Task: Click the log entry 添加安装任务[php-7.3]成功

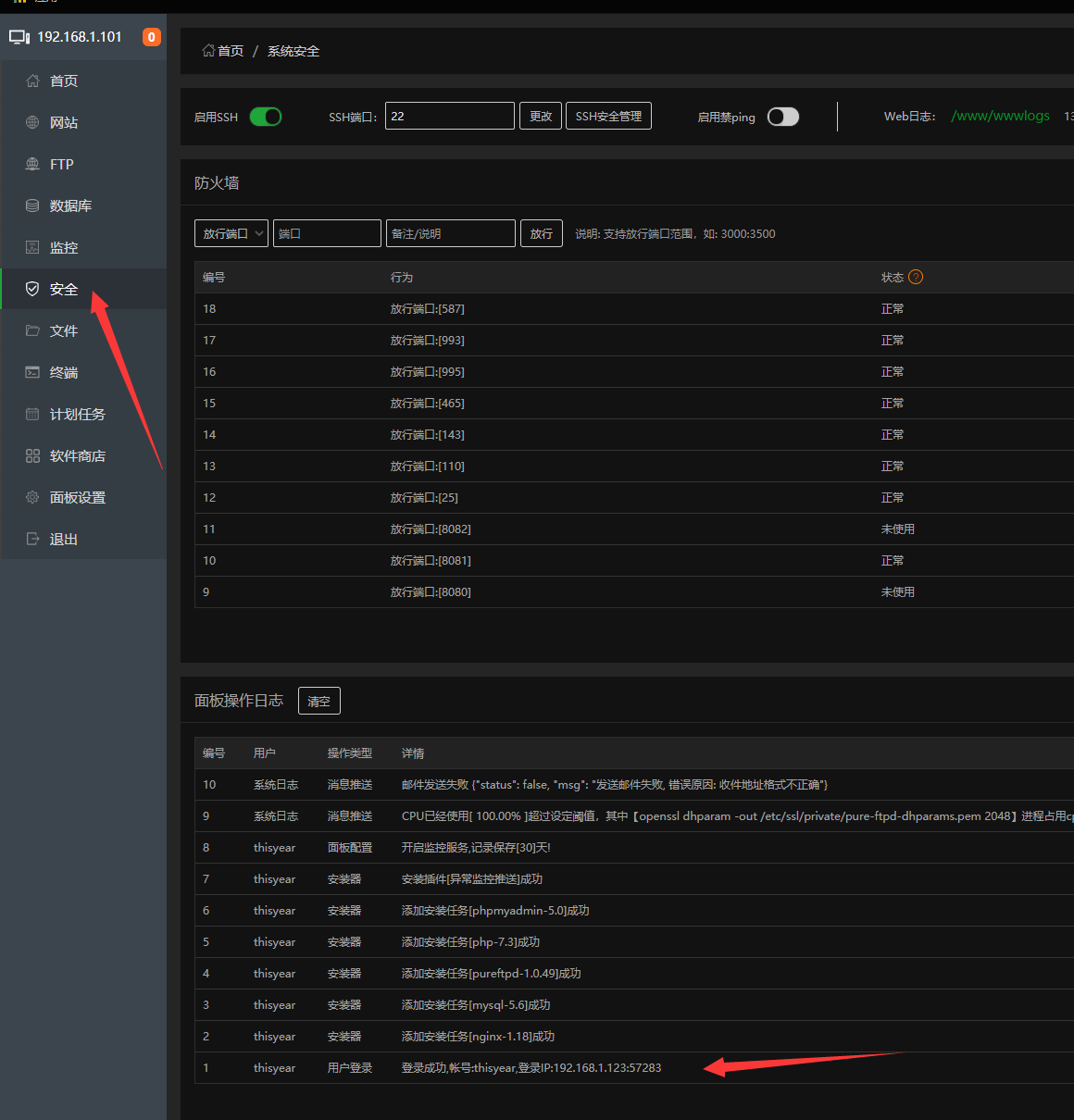Action: point(634,942)
